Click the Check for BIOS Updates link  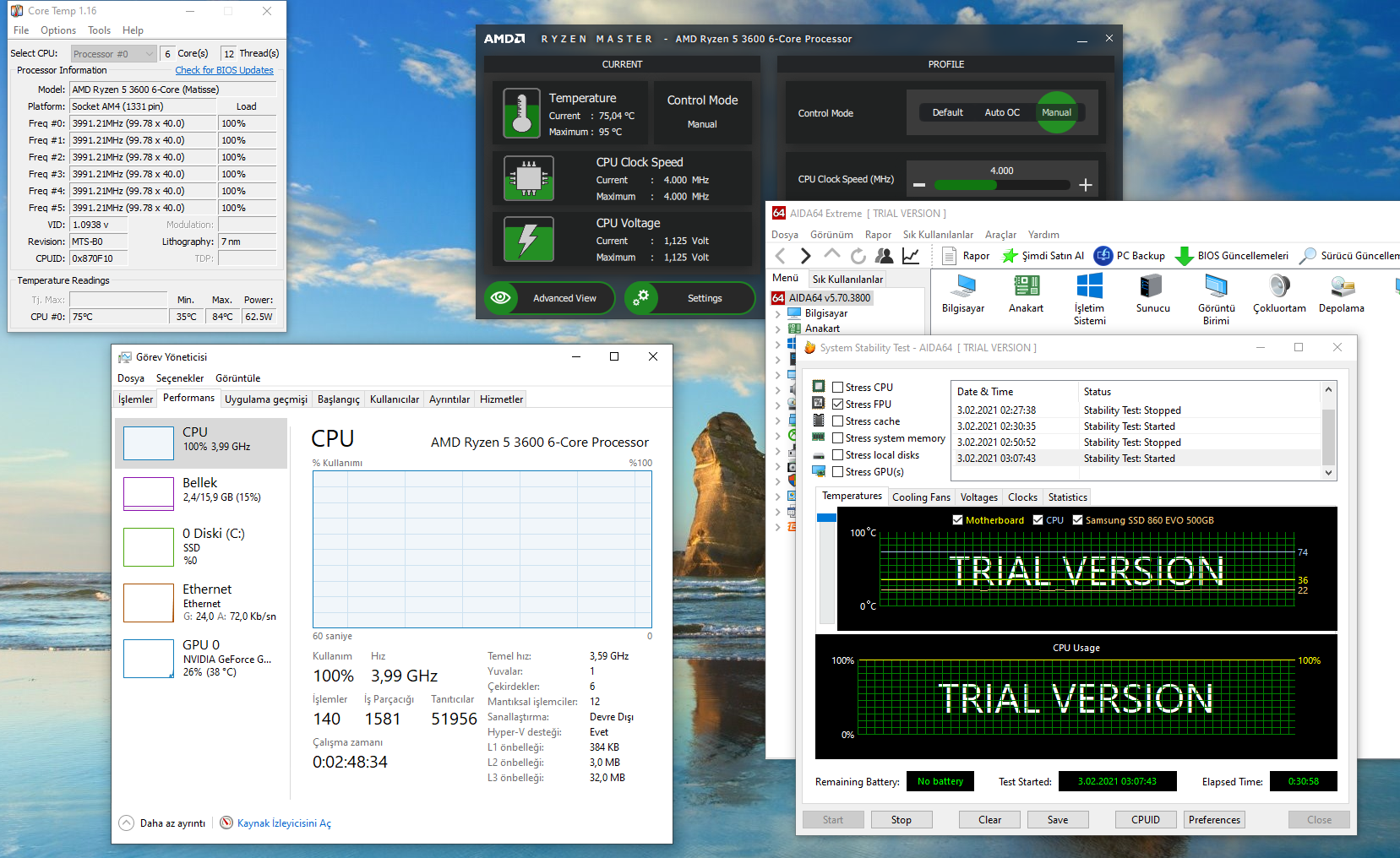(224, 70)
